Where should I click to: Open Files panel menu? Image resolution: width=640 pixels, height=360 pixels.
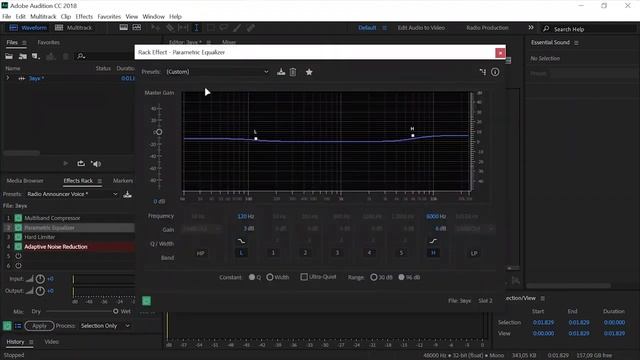(24, 42)
